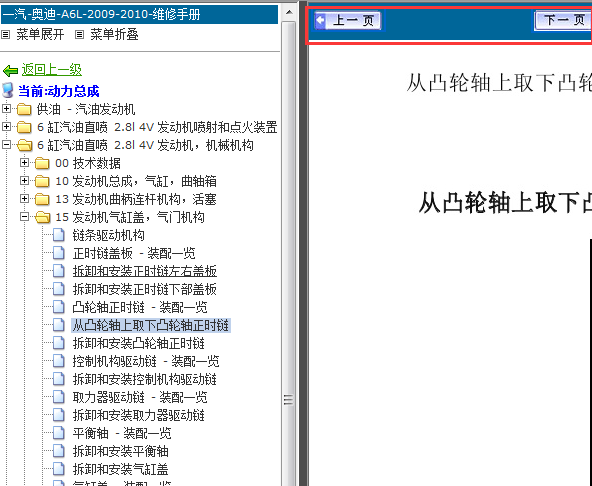This screenshot has width=592, height=486.
Task: Open 6 缸汽油直喷 发动机喷射和点火装置 entry
Action: (x=157, y=127)
